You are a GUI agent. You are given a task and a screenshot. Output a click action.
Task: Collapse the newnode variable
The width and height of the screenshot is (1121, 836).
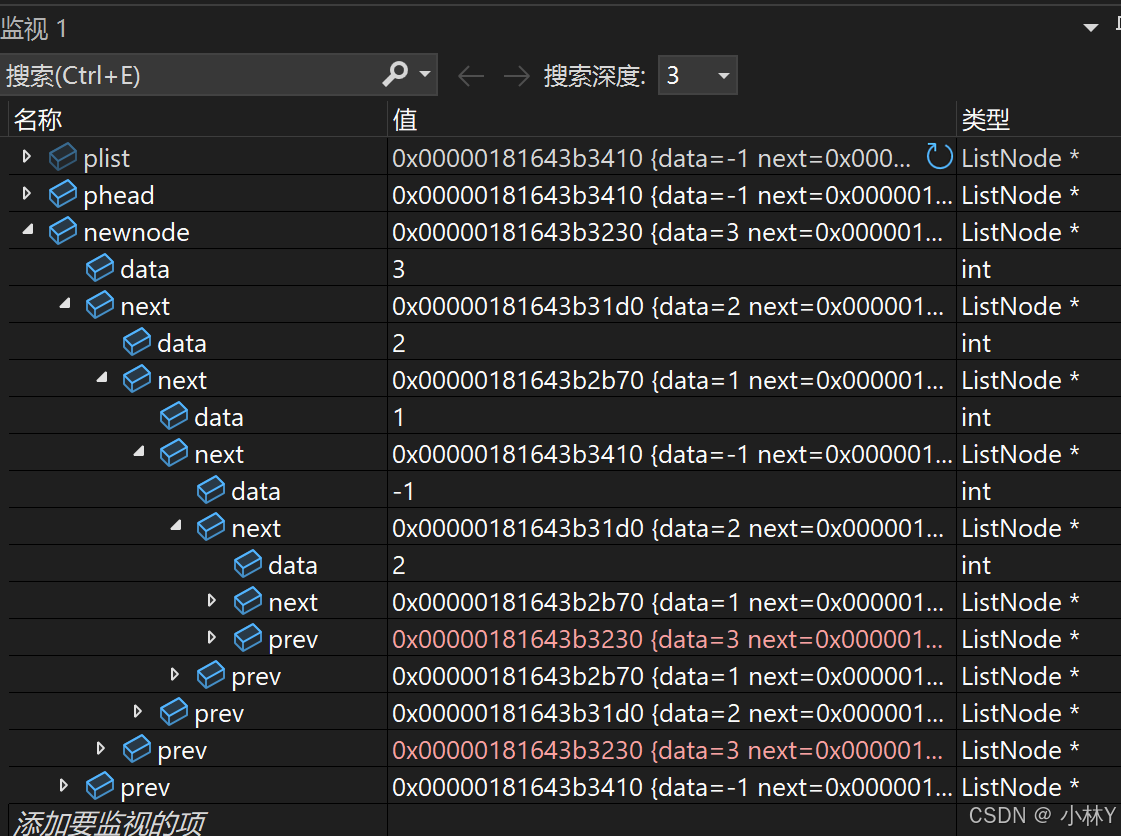coord(28,230)
